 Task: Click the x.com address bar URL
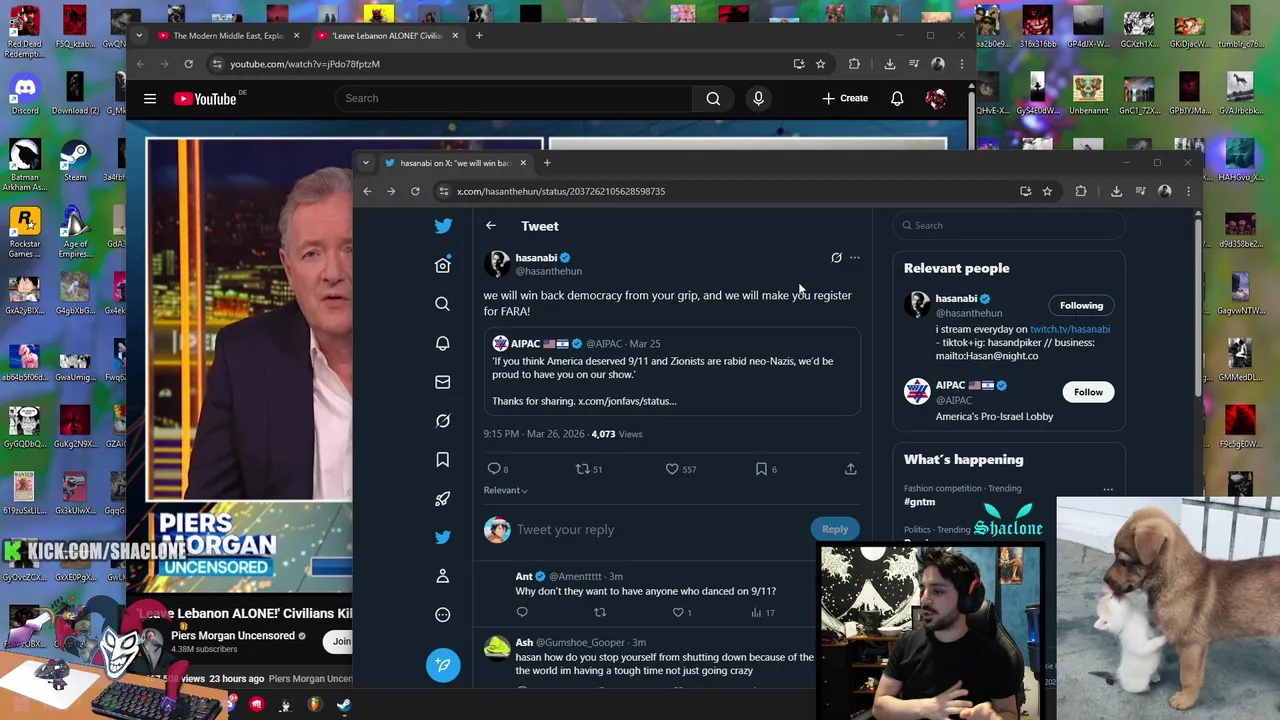tap(561, 191)
